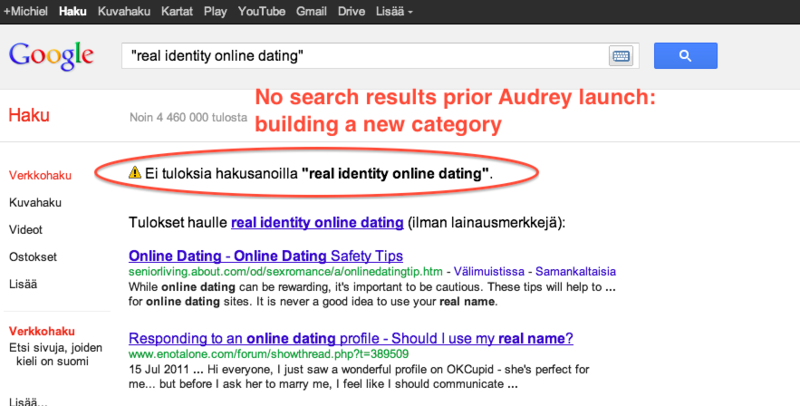Open the on-screen keyboard icon in search box

[x=621, y=56]
